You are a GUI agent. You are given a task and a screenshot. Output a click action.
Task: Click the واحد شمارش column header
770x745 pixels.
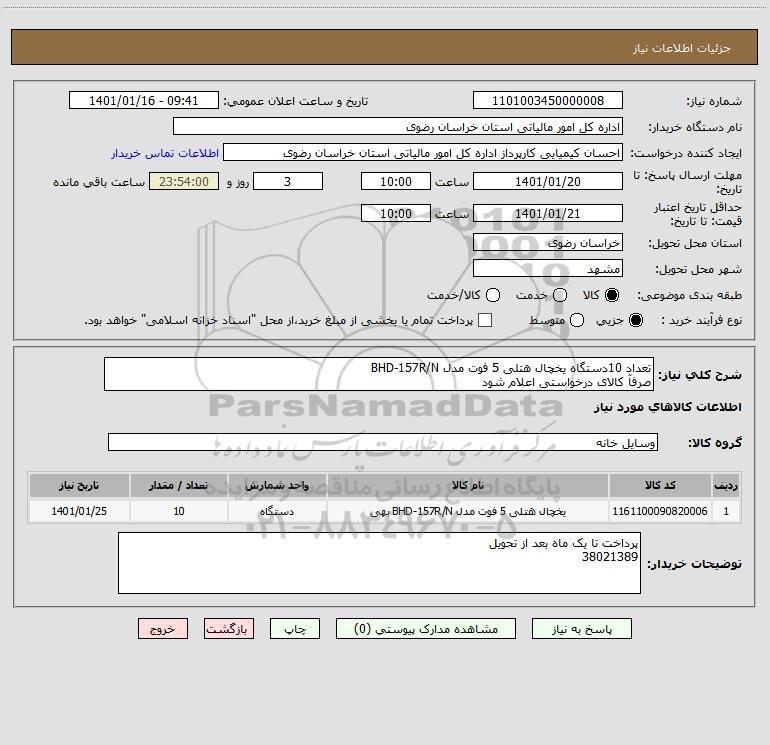click(x=277, y=485)
